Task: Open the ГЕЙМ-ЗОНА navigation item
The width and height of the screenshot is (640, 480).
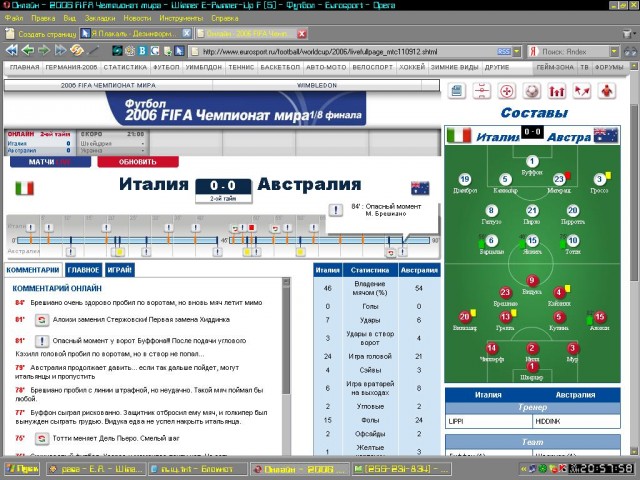Action: pyautogui.click(x=555, y=67)
